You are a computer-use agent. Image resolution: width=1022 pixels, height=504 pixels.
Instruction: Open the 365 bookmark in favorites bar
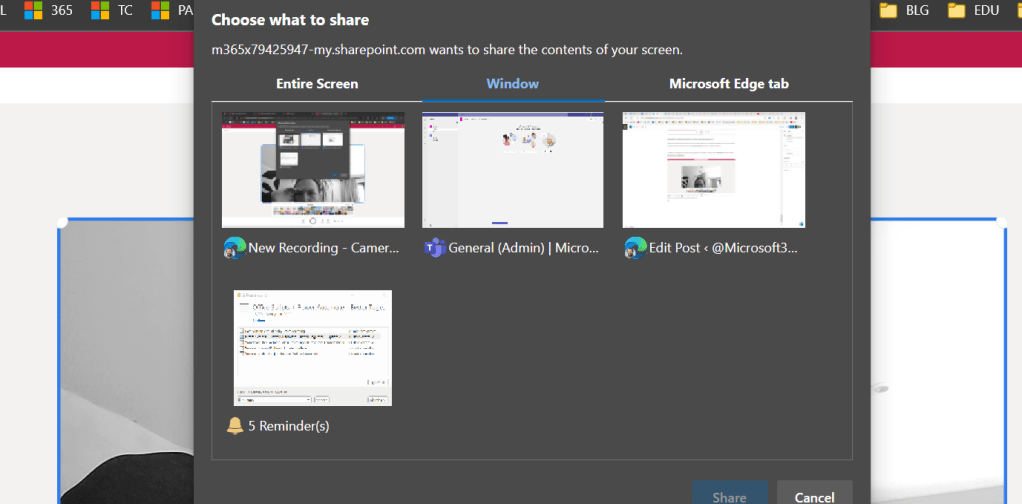tap(49, 10)
